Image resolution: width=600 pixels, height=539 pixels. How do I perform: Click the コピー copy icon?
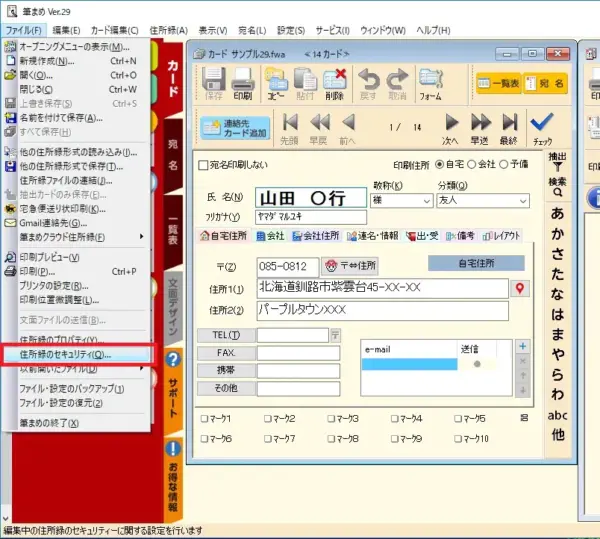[276, 83]
